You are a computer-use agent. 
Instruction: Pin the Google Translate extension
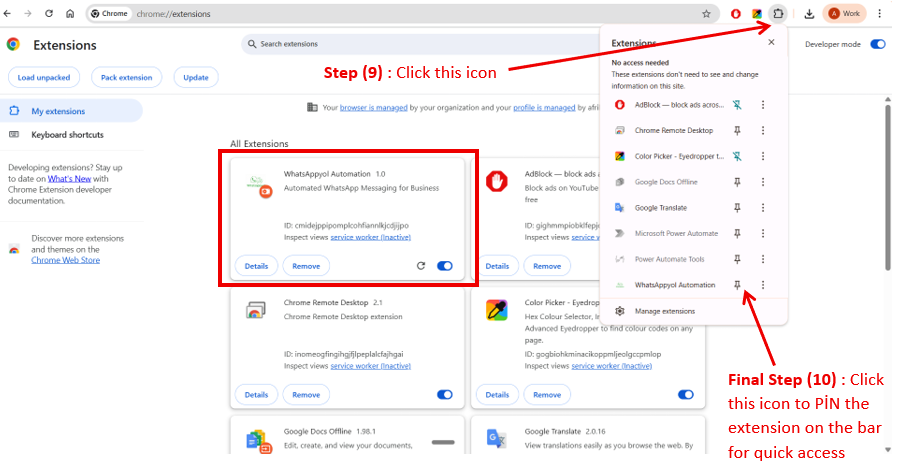click(x=737, y=208)
